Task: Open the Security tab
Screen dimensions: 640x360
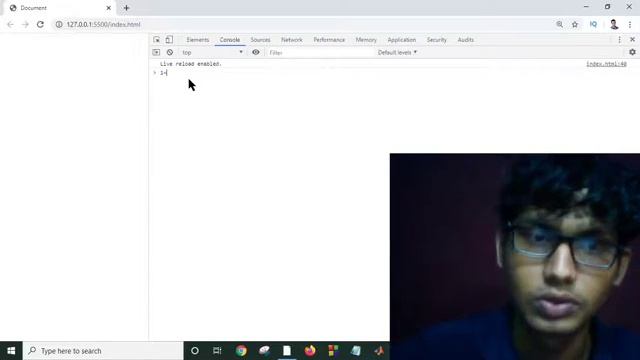Action: tap(437, 40)
